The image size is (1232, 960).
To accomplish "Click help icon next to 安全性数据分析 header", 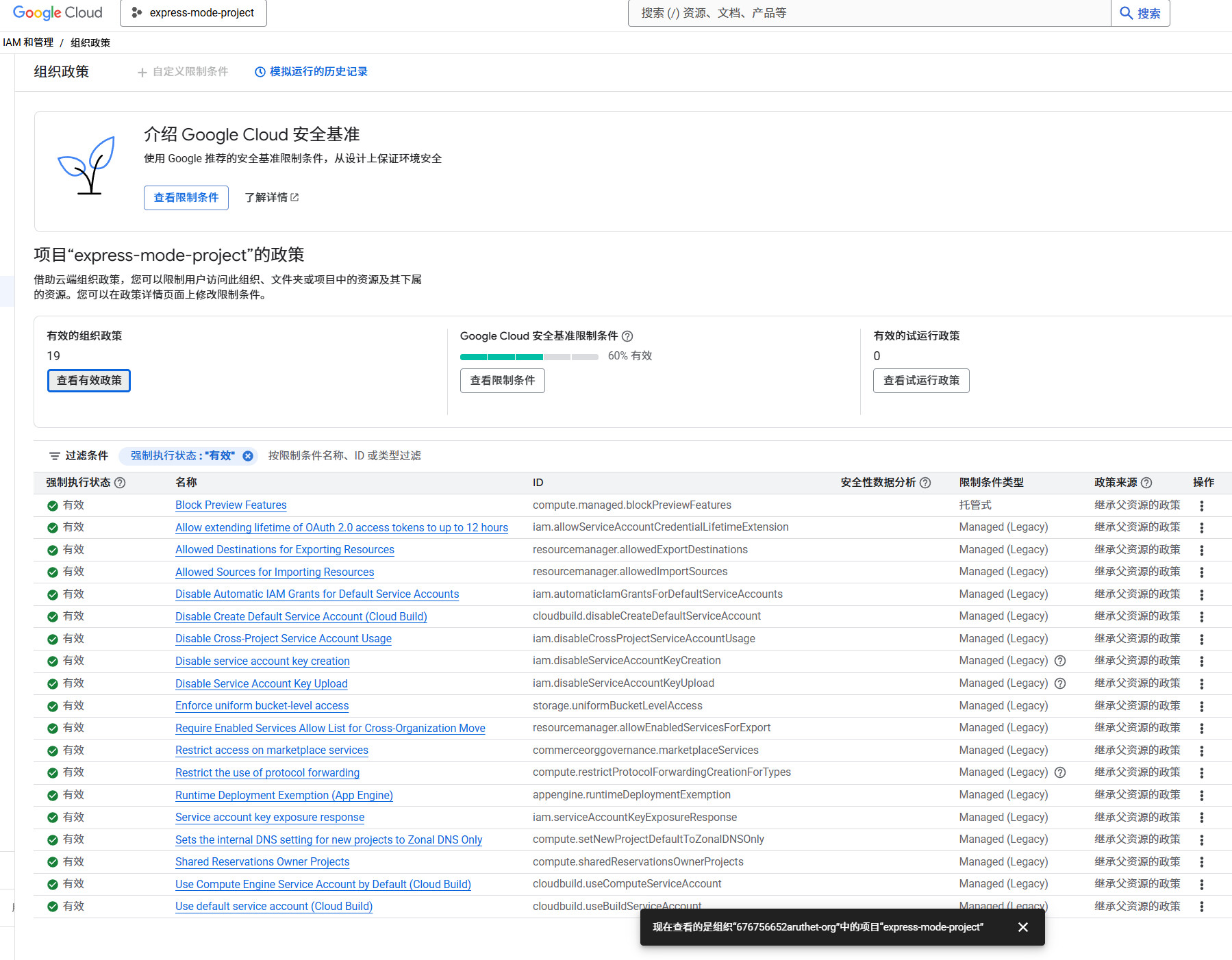I will point(925,483).
